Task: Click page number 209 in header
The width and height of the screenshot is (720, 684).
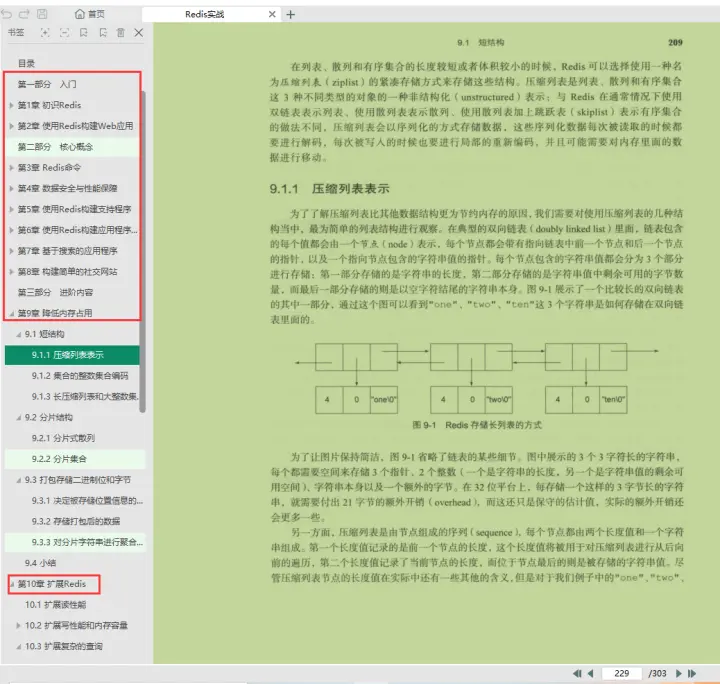Action: [x=675, y=42]
